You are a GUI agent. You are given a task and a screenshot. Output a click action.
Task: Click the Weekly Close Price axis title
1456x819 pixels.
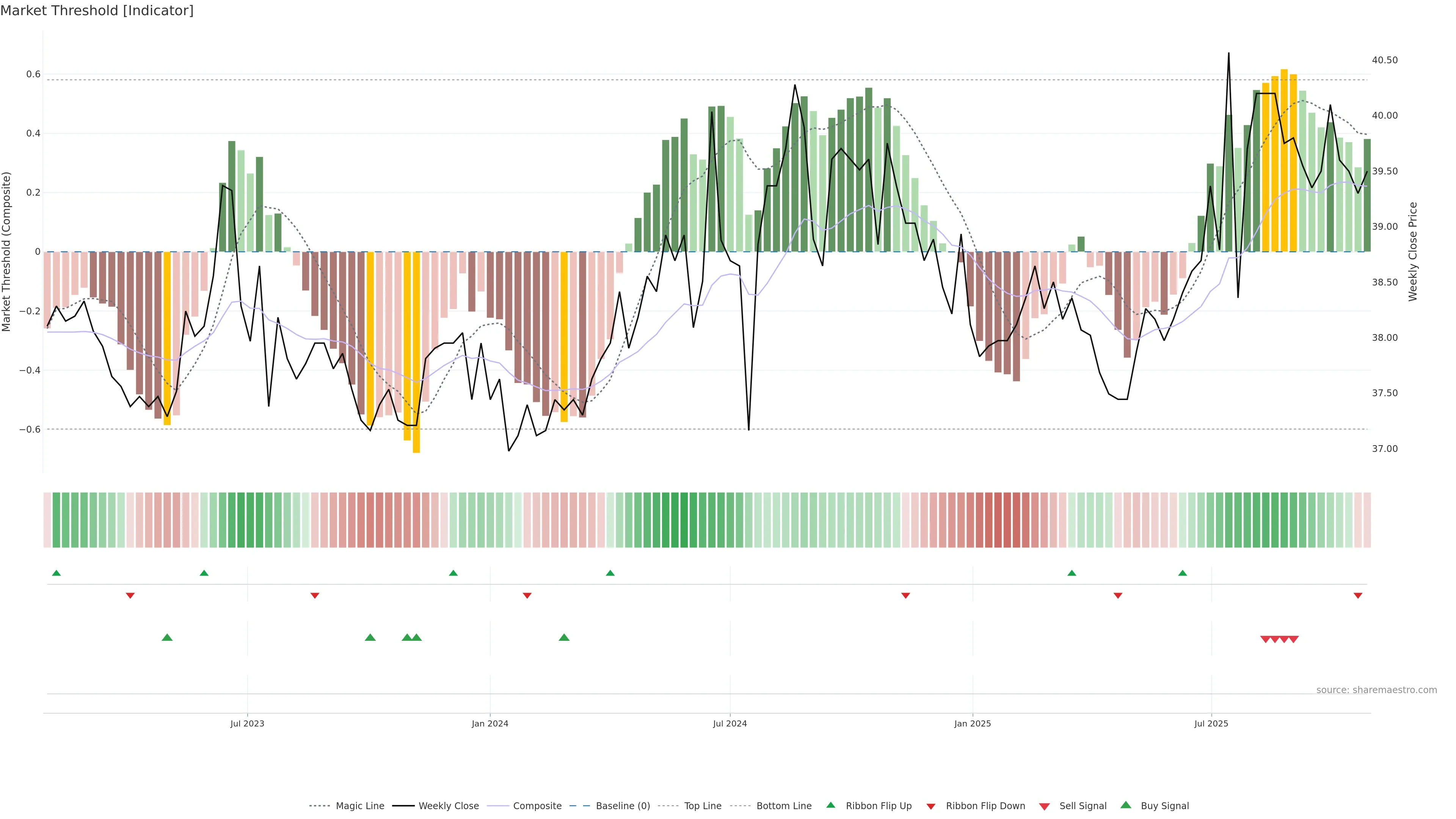tap(1413, 251)
